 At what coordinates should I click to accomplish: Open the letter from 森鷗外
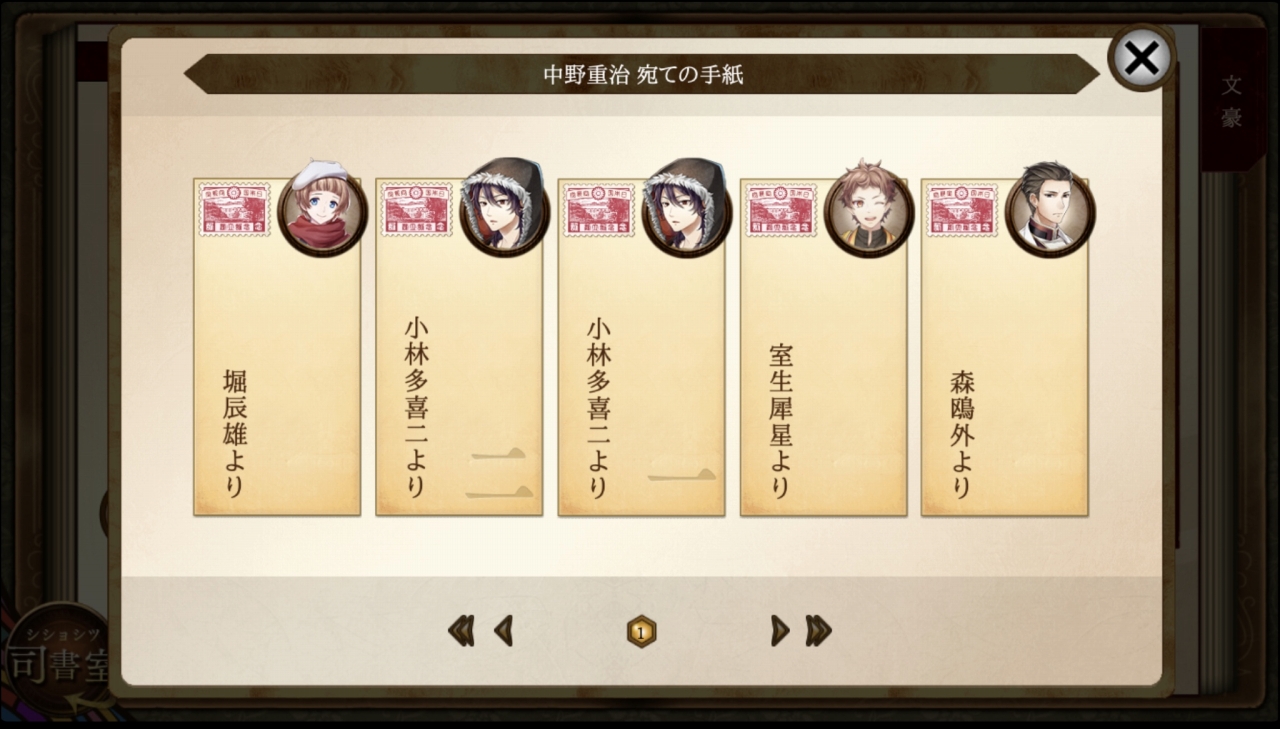click(x=1005, y=348)
